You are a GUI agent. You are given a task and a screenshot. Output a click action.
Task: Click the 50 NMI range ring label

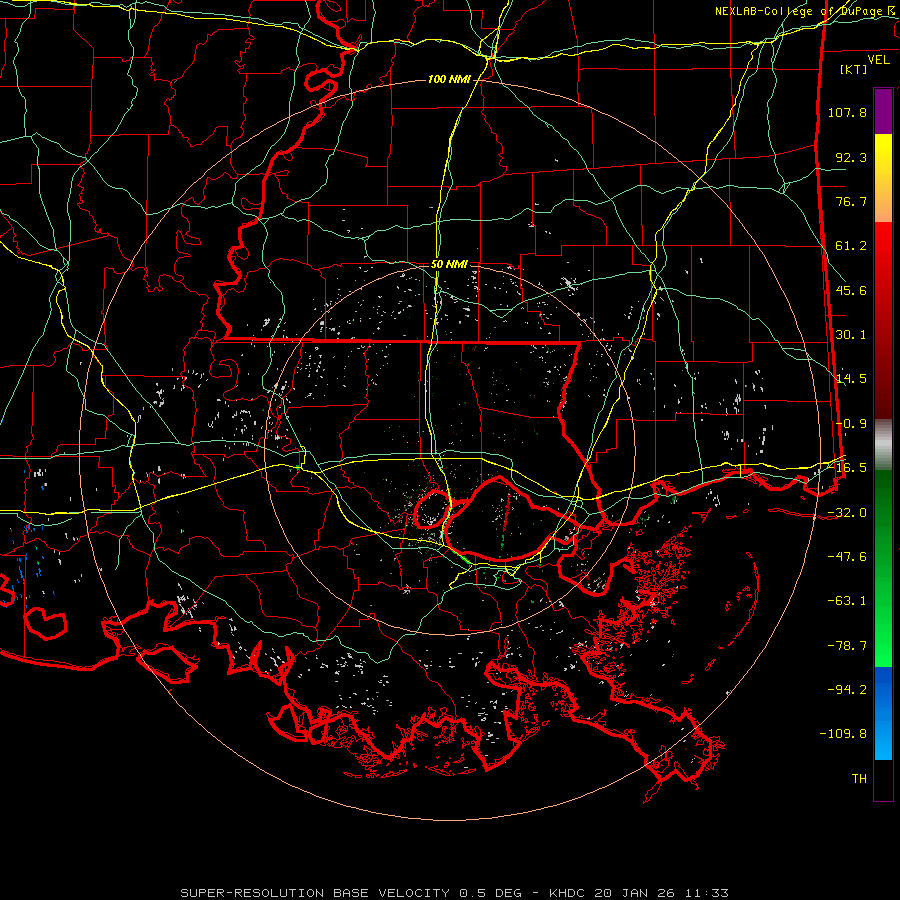449,264
